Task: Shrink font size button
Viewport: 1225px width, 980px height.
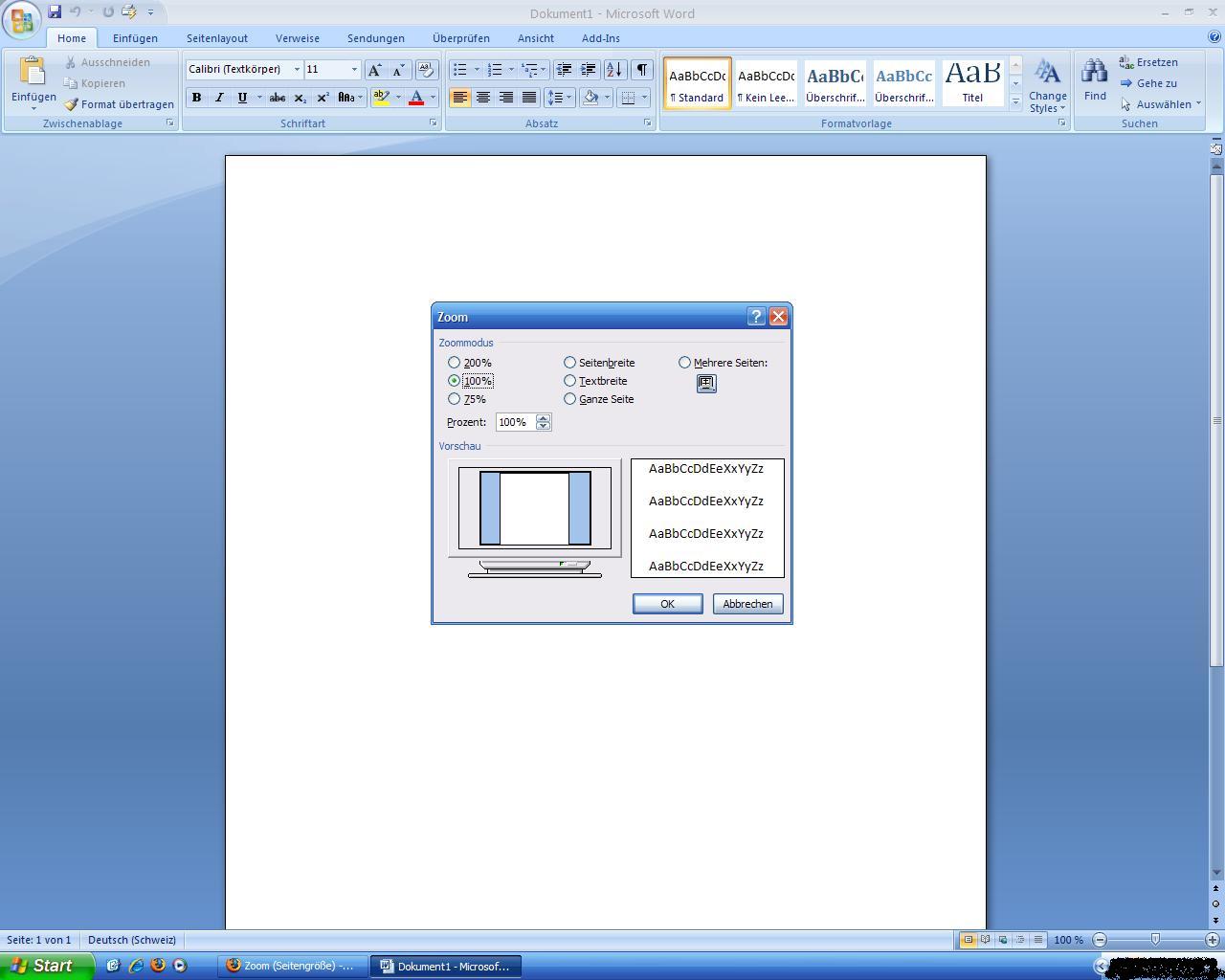Action: [398, 70]
